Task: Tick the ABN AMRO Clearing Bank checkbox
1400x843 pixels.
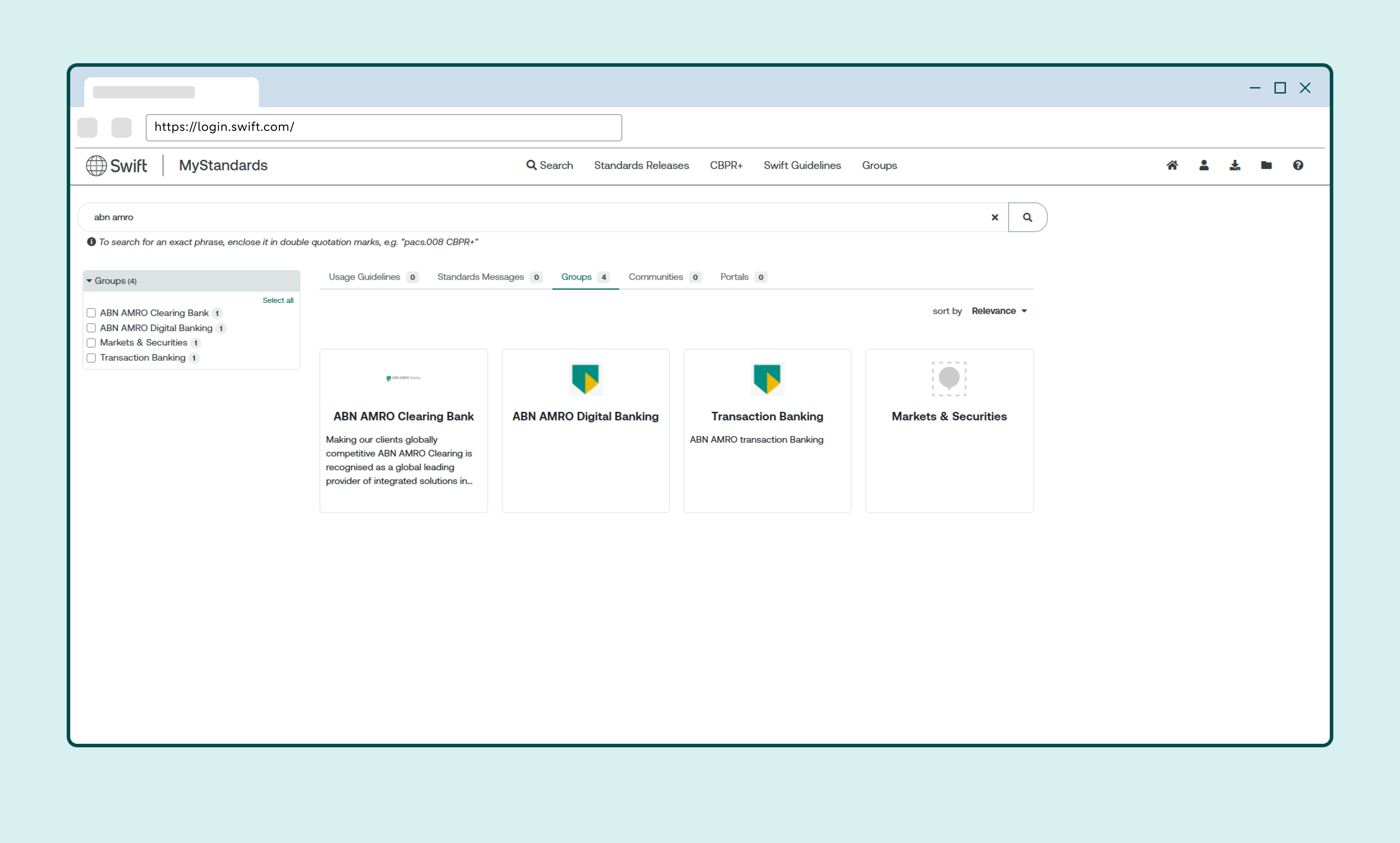Action: tap(91, 313)
